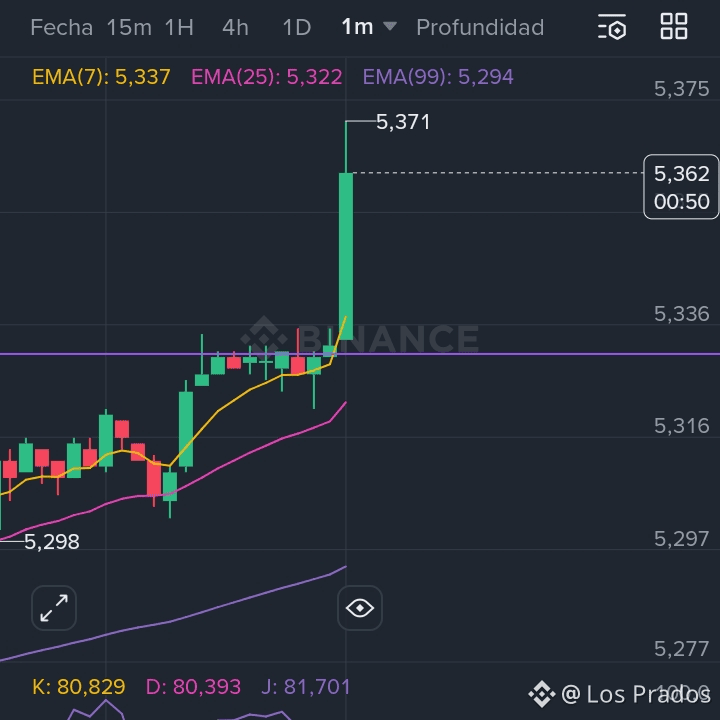Screen dimensions: 720x720
Task: Open the 1m interval dropdown arrow
Action: click(390, 26)
